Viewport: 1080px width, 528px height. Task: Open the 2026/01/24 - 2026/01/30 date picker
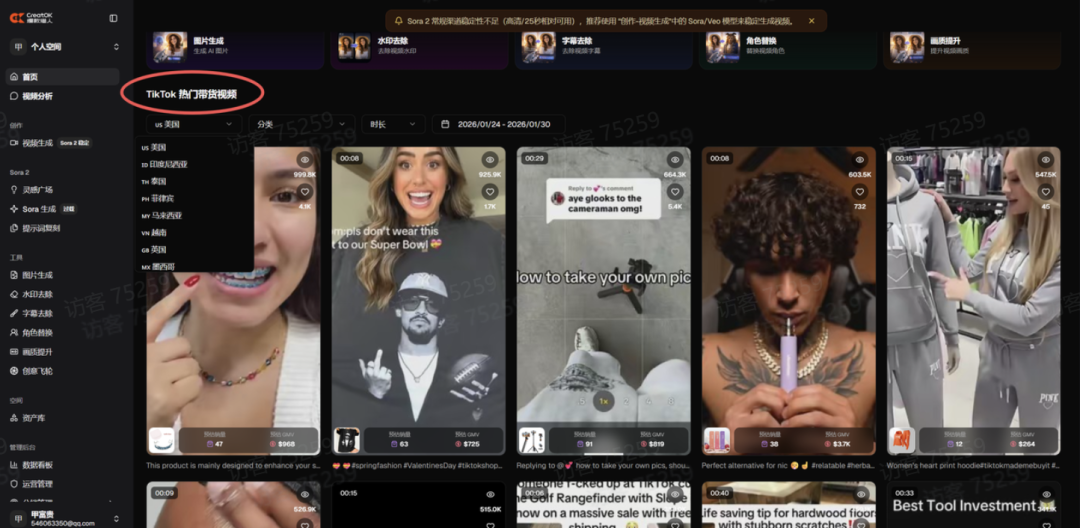click(499, 124)
